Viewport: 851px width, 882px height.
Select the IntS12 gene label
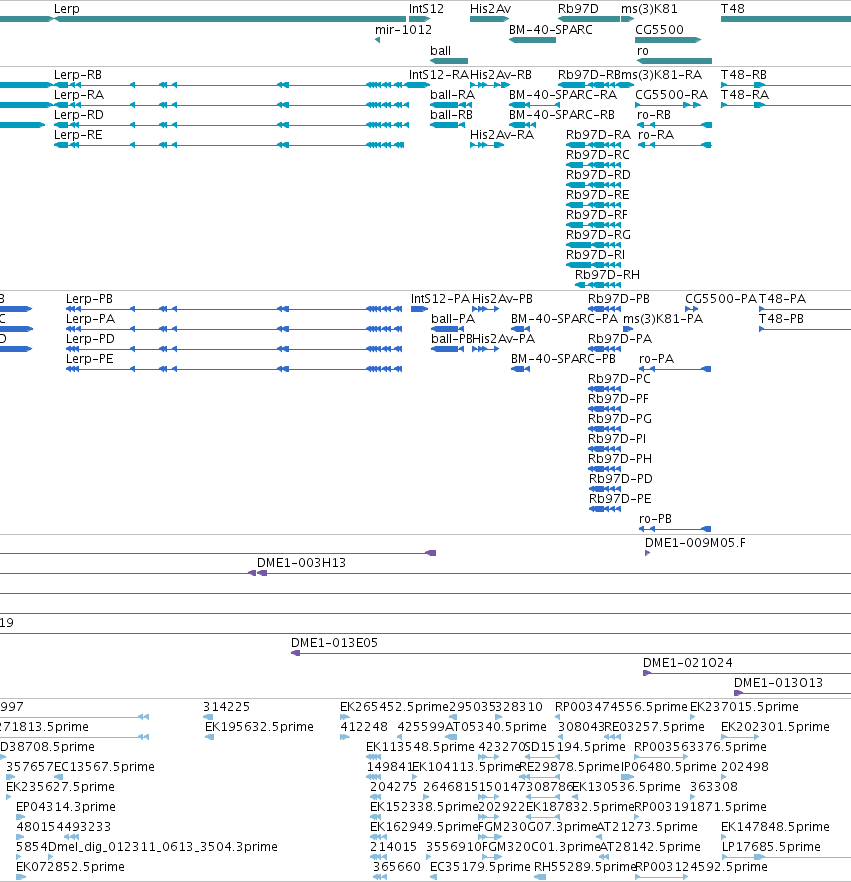(426, 8)
